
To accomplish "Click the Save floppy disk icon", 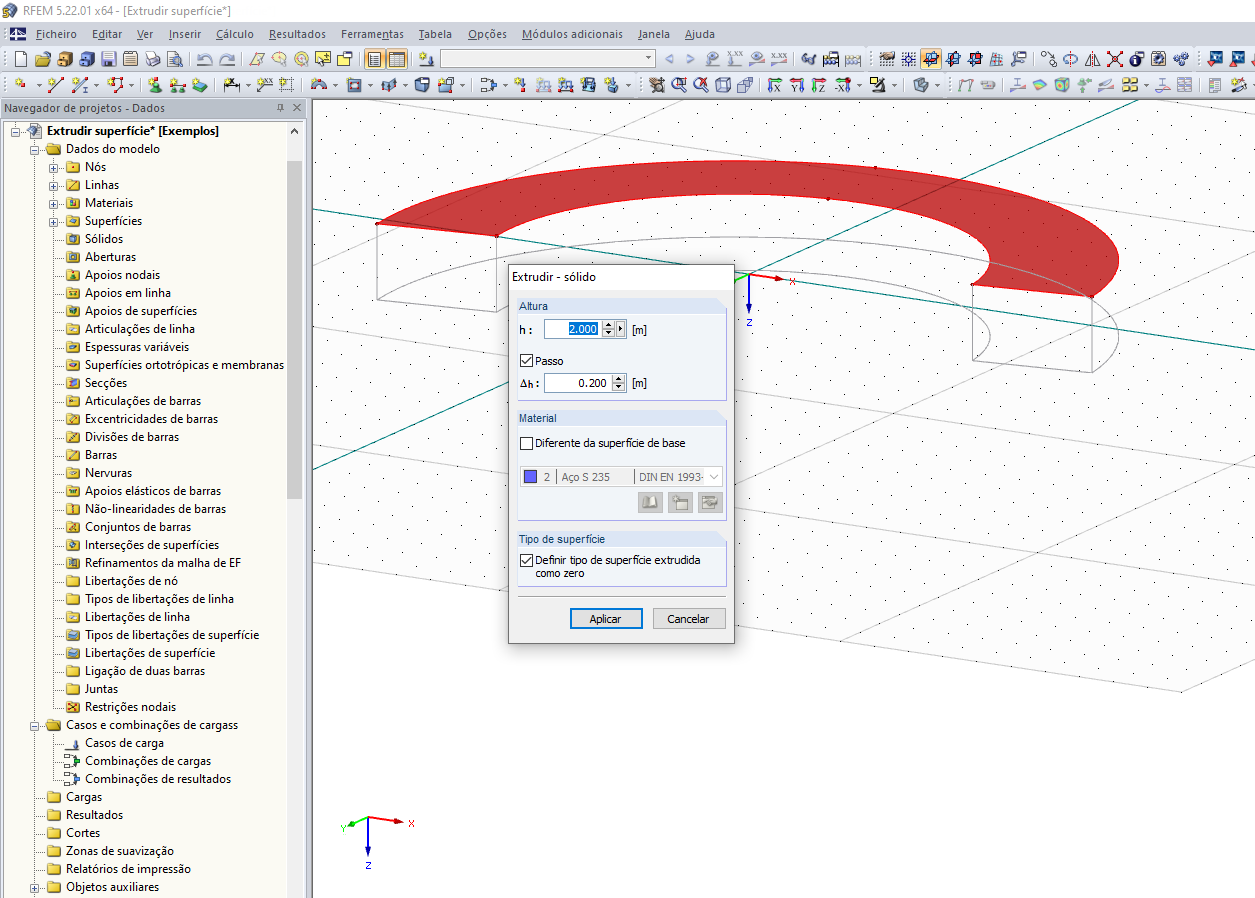I will click(108, 59).
